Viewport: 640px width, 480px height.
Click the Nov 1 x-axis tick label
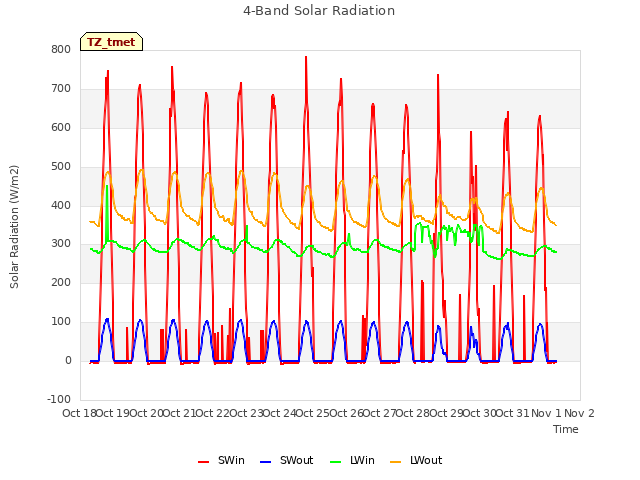tap(546, 413)
